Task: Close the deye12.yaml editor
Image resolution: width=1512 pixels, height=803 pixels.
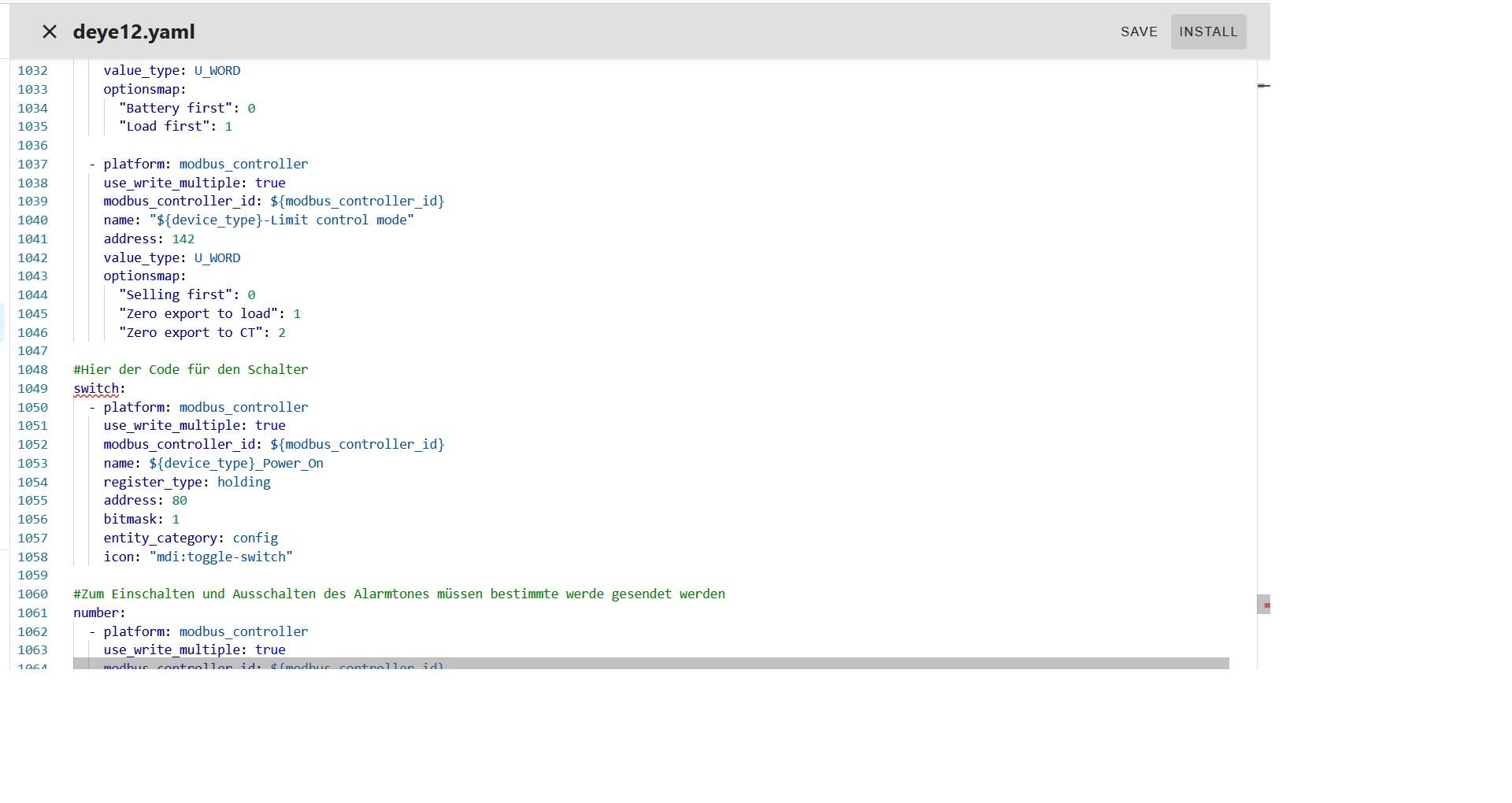Action: [x=50, y=31]
